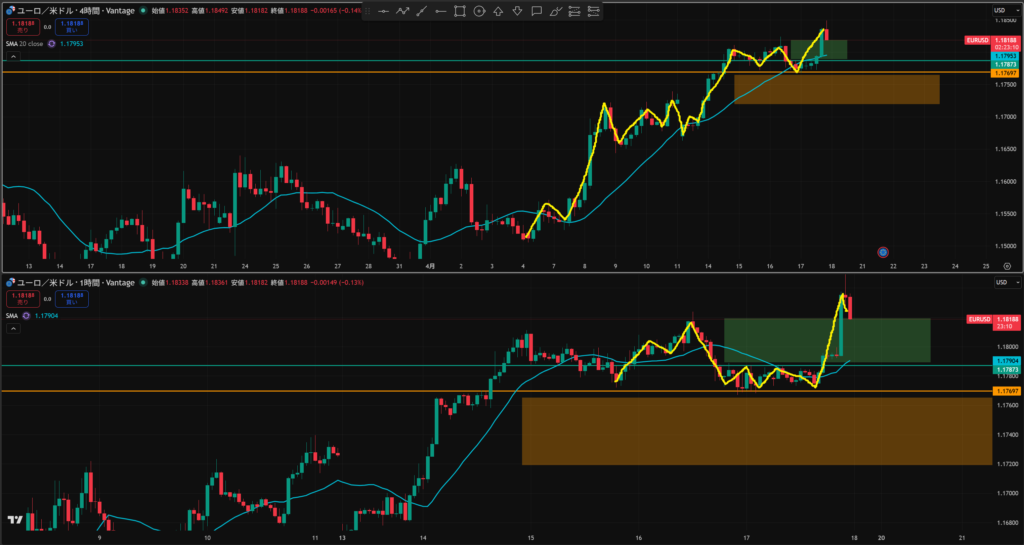
Task: Open the USD currency dropdown on the upper chart
Action: click(1000, 10)
